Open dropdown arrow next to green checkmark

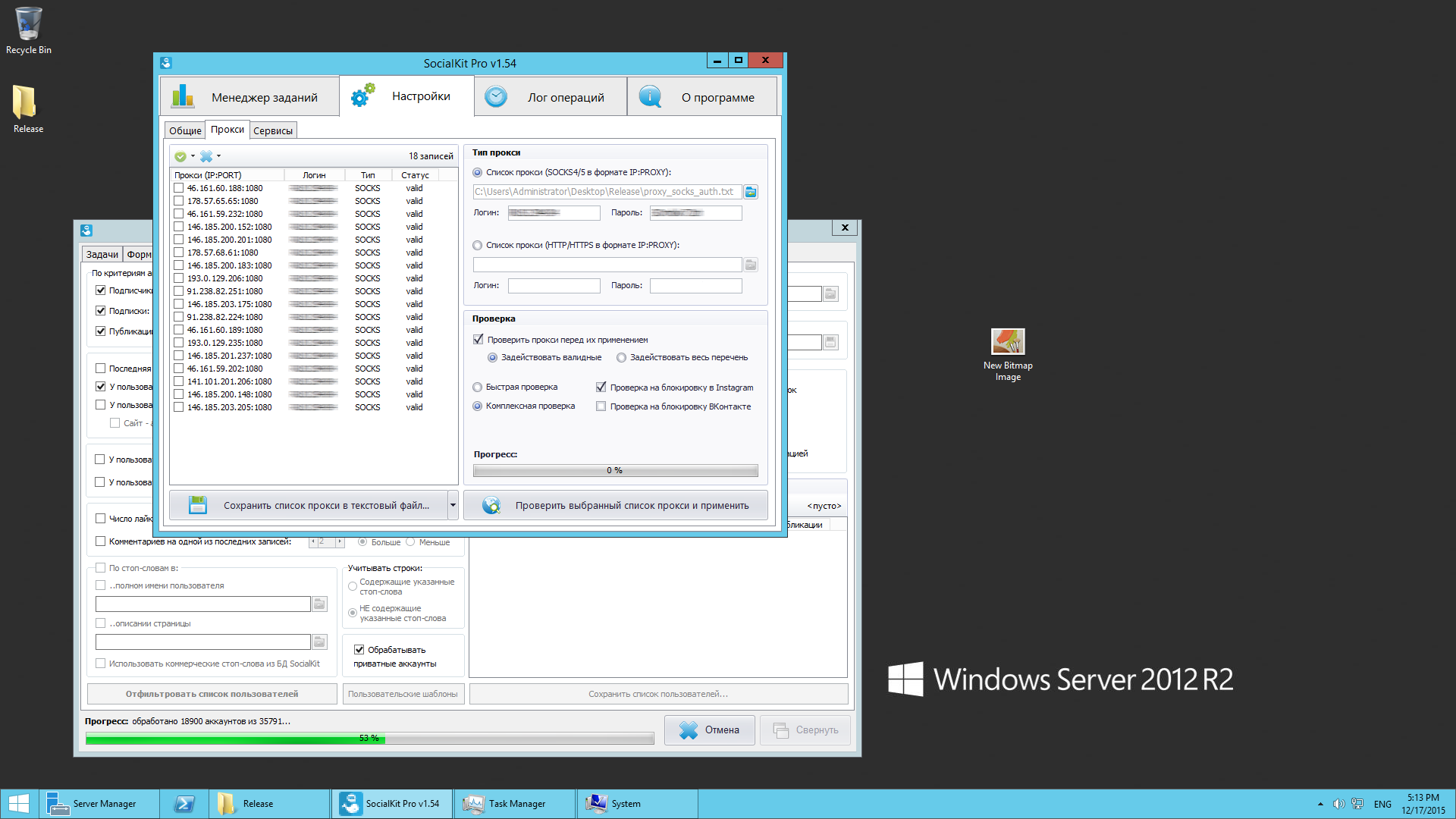(x=193, y=156)
